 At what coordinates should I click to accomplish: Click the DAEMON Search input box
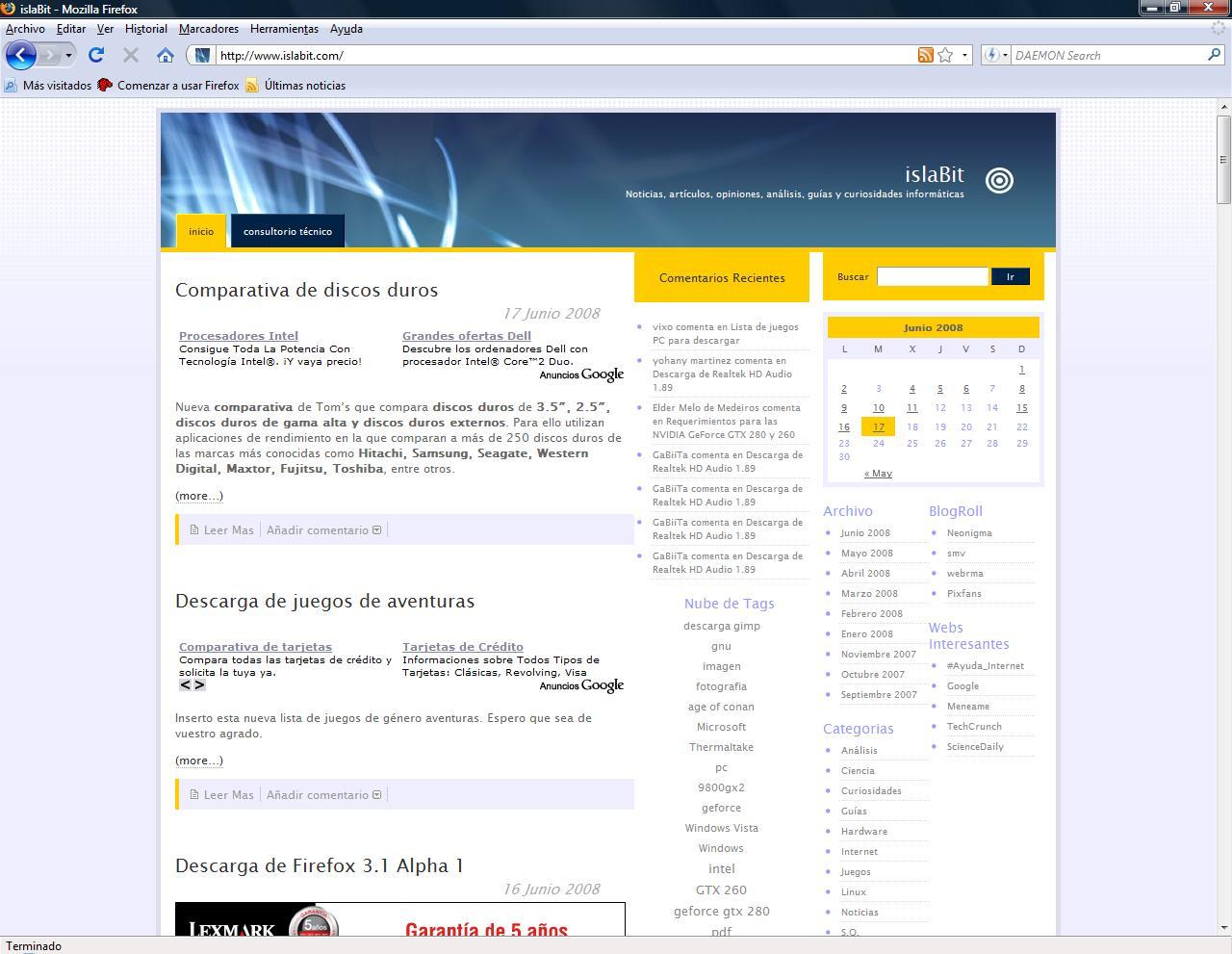1108,55
